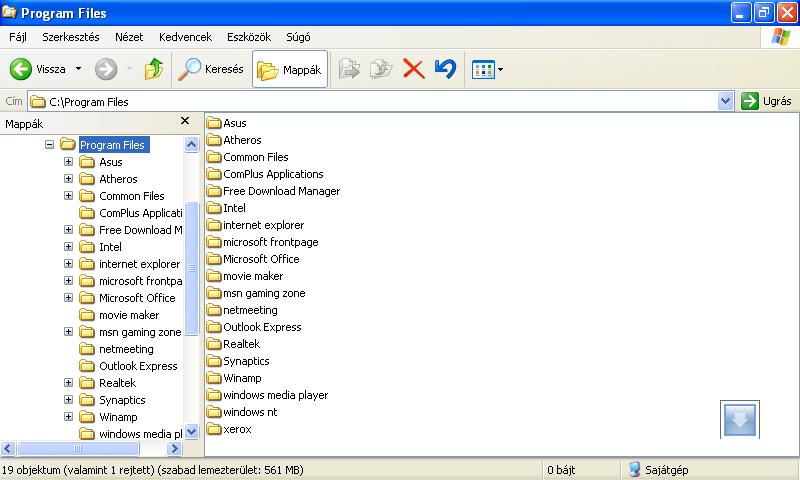Select windows media player folder in list
This screenshot has height=480, width=800.
coord(267,395)
